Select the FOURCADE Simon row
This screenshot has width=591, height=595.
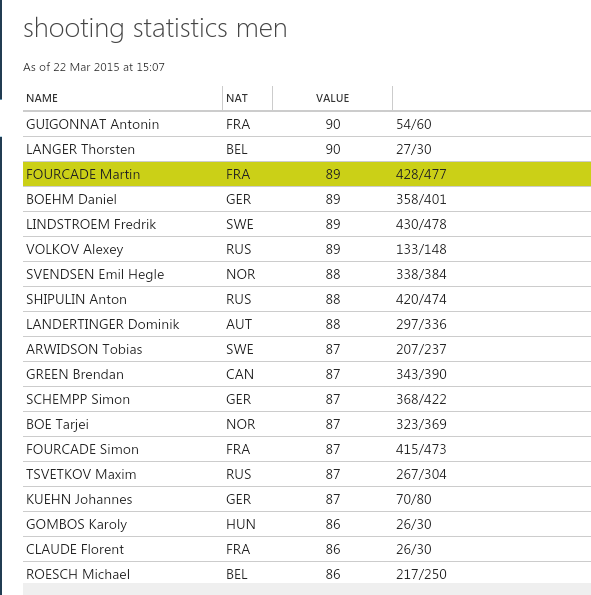pos(307,449)
